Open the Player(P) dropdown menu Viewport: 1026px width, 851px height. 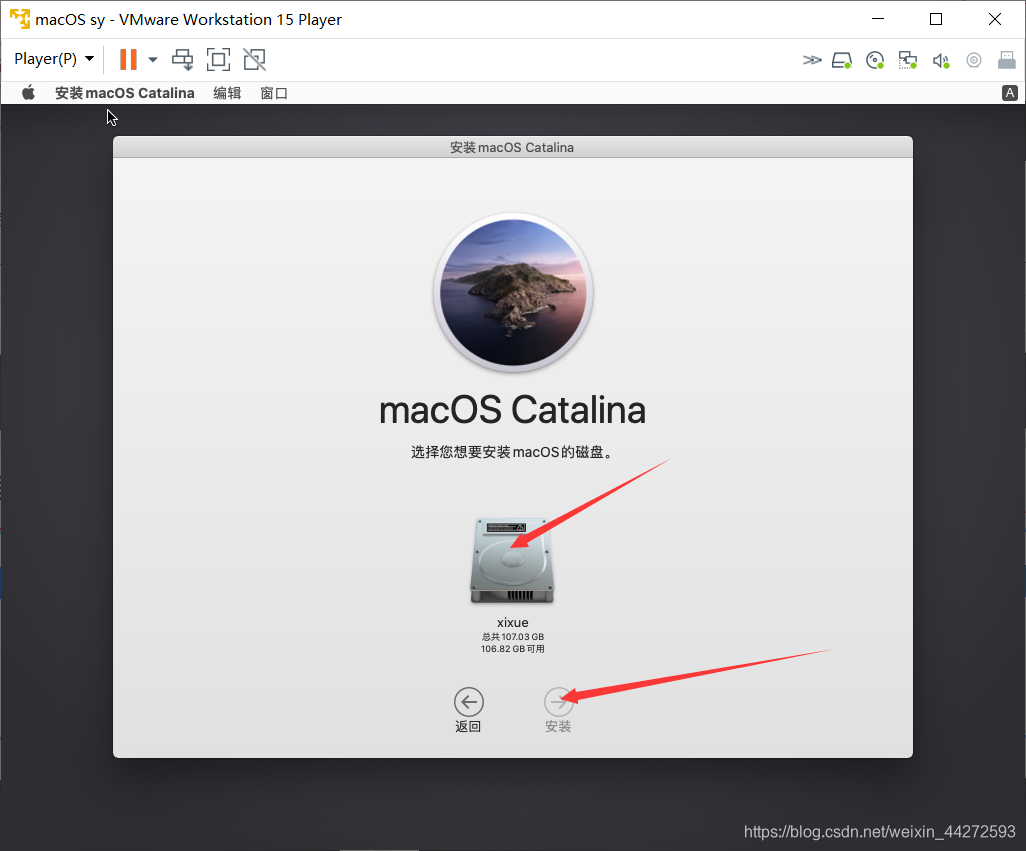pyautogui.click(x=54, y=59)
